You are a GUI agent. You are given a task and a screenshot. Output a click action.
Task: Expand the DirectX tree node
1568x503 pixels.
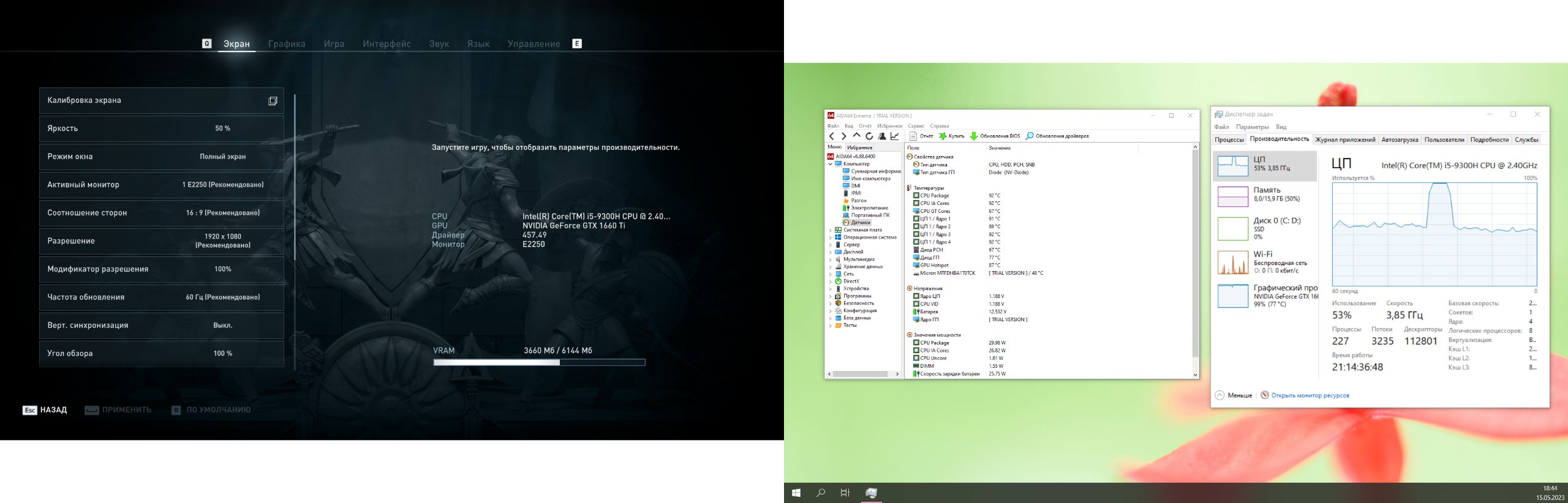[831, 281]
